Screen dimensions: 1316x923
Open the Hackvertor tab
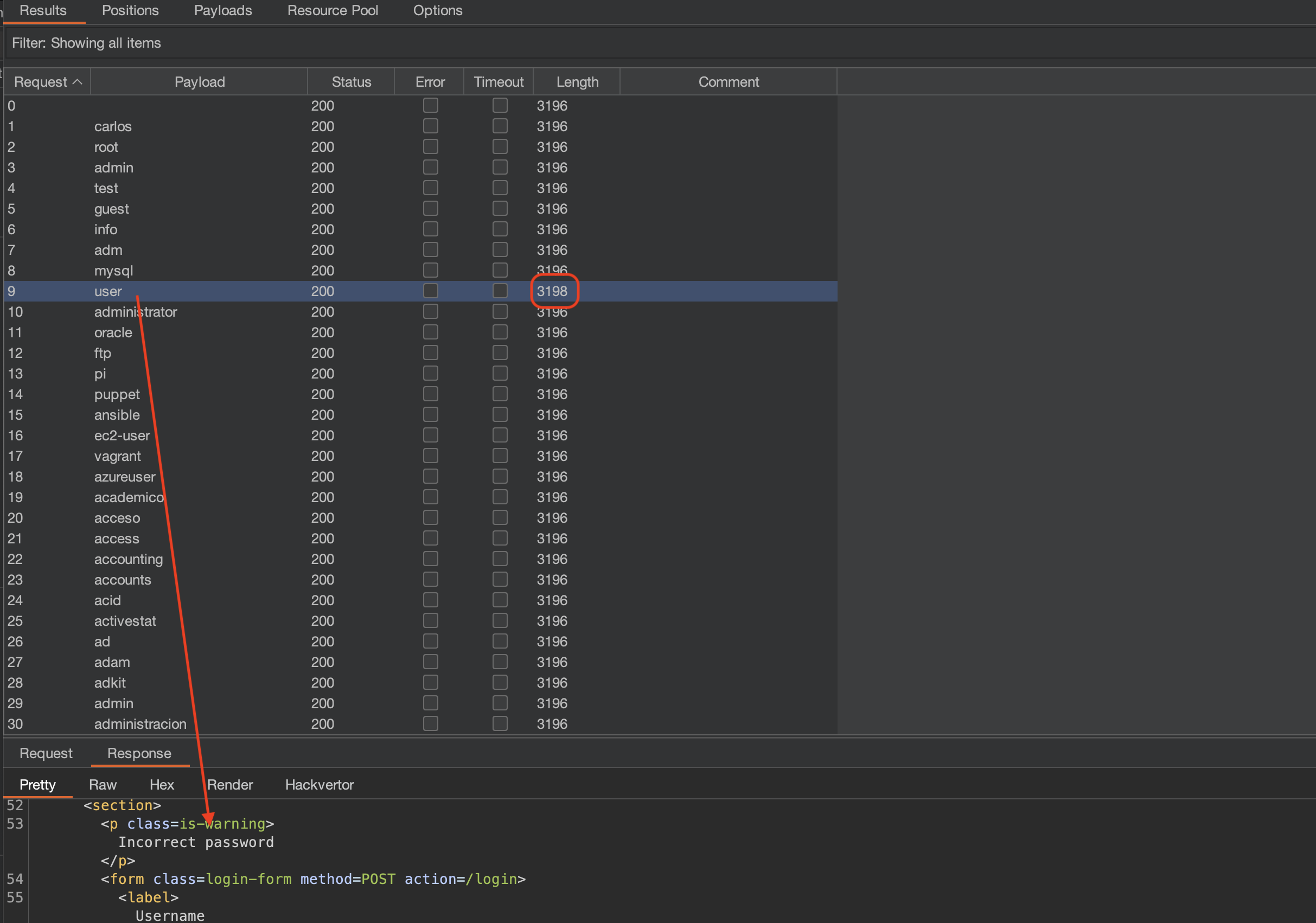point(320,784)
